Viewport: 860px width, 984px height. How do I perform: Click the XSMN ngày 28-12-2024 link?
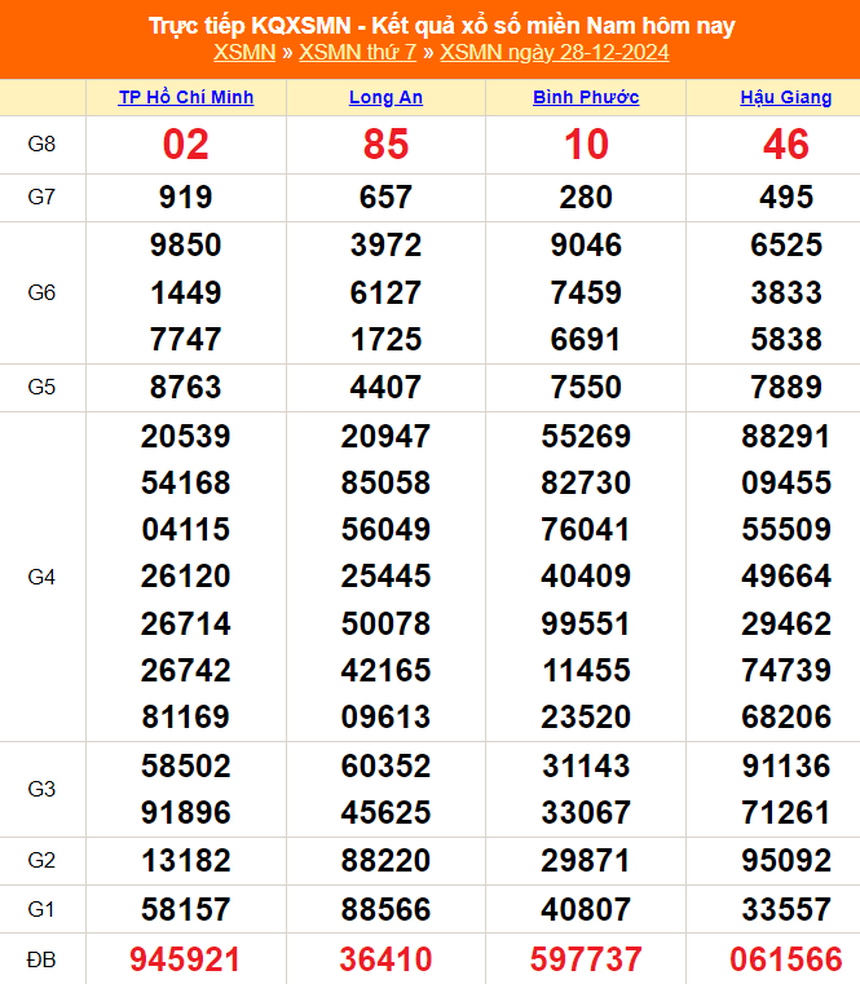pyautogui.click(x=554, y=52)
